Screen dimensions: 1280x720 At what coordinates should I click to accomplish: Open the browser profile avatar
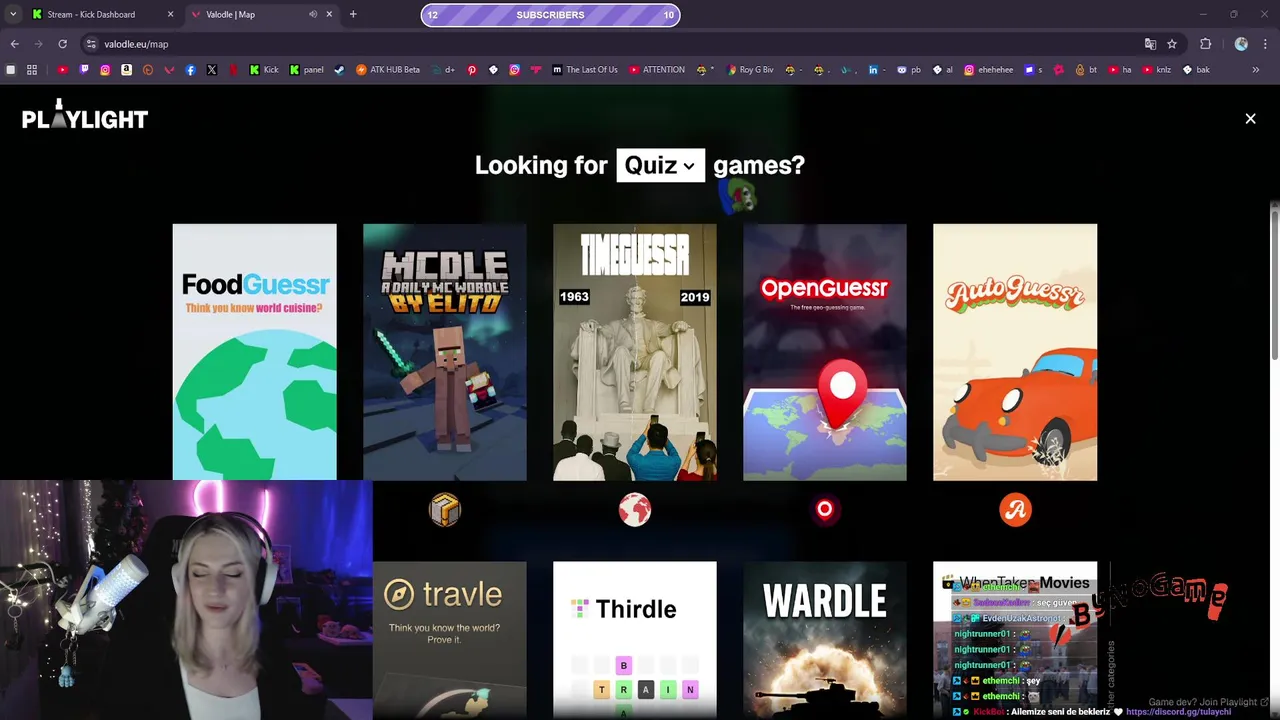(1241, 44)
